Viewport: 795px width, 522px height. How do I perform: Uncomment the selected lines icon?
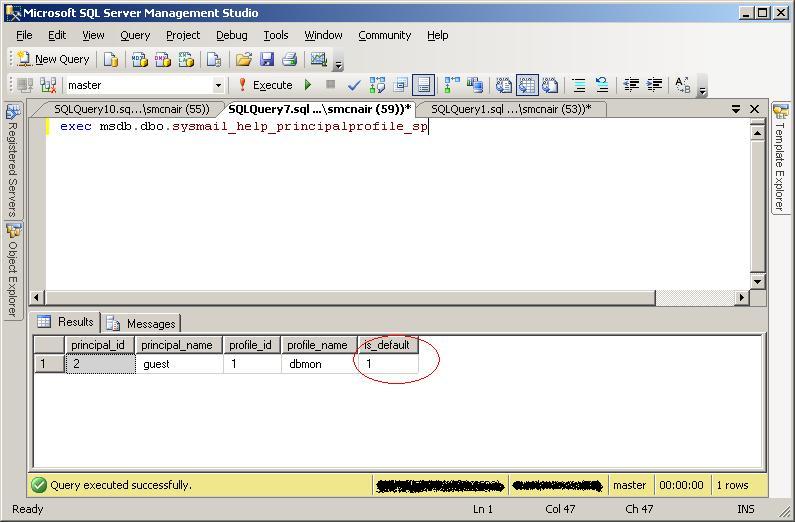tap(602, 85)
